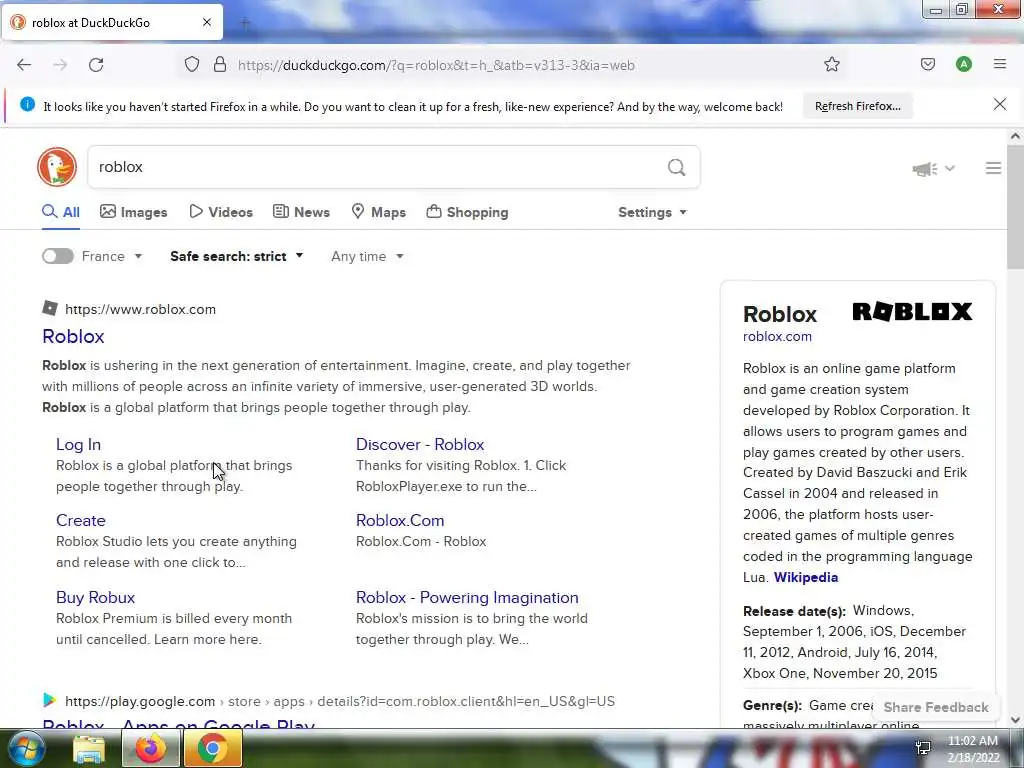Click the Firefox taskbar icon

151,748
